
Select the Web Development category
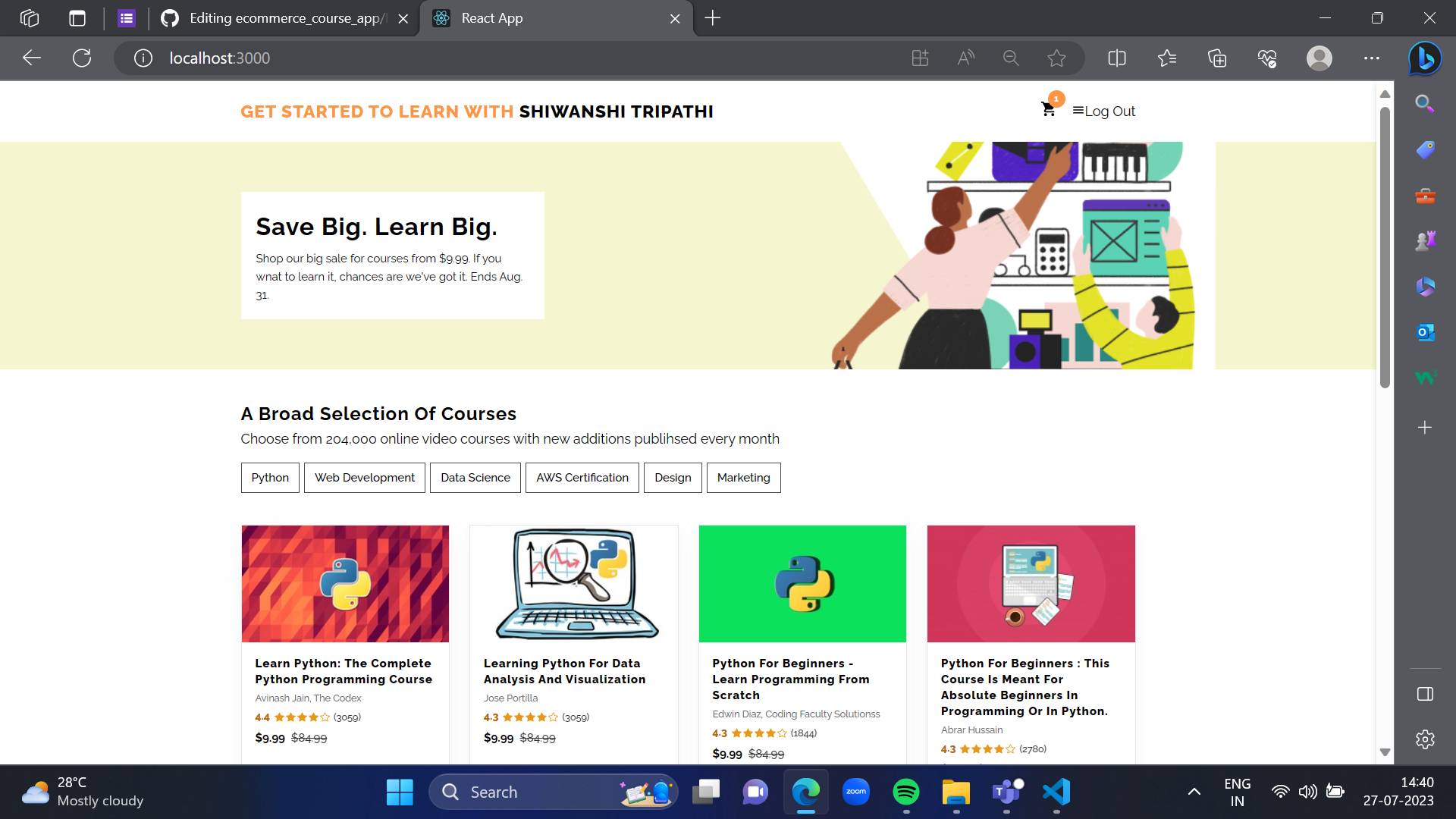364,477
